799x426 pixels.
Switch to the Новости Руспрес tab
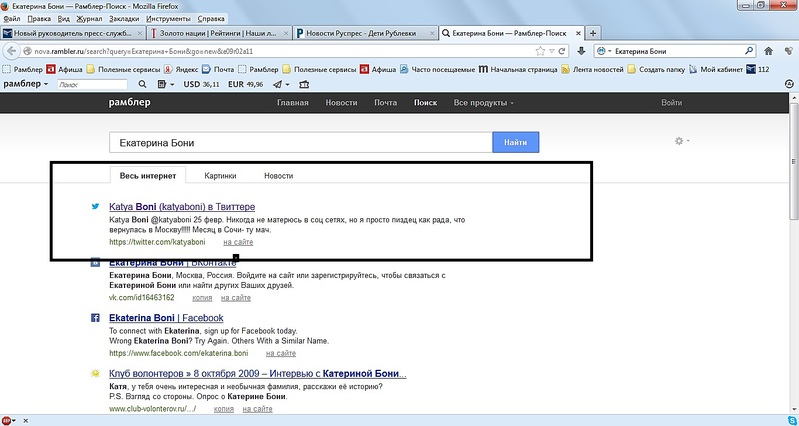(365, 33)
